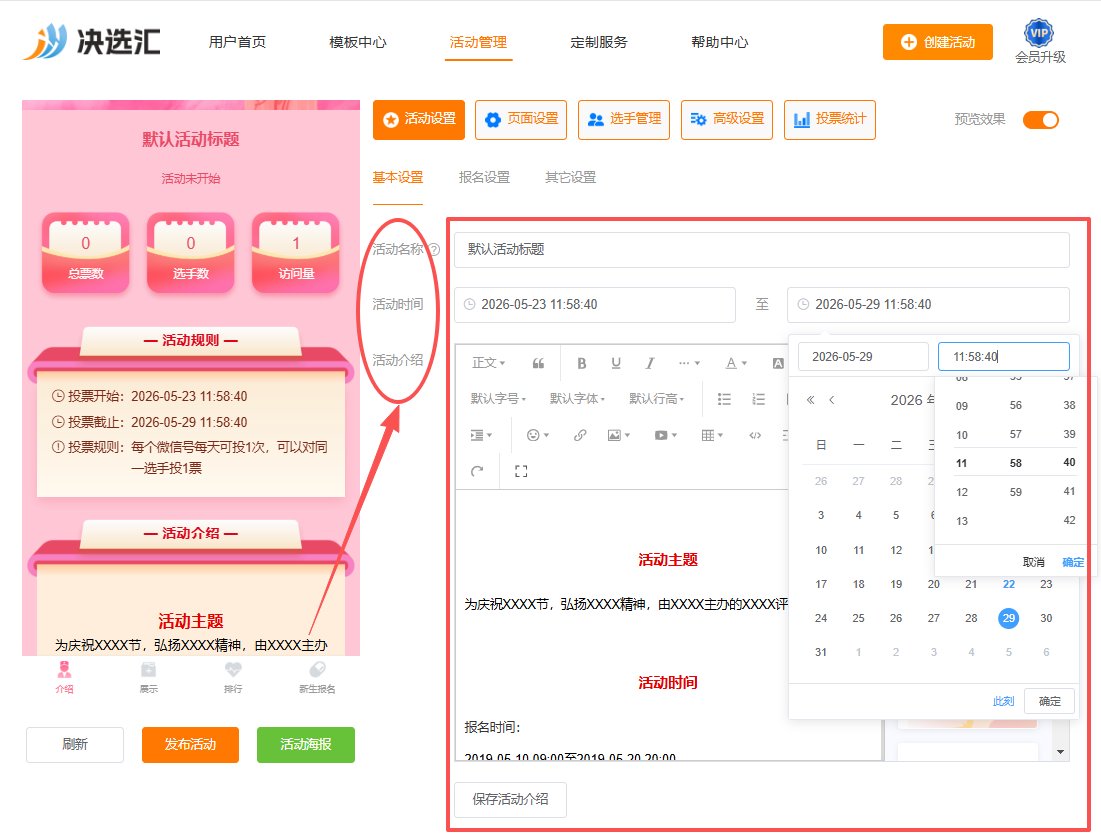The width and height of the screenshot is (1101, 837).
Task: Click the 选手管理 button
Action: [624, 120]
